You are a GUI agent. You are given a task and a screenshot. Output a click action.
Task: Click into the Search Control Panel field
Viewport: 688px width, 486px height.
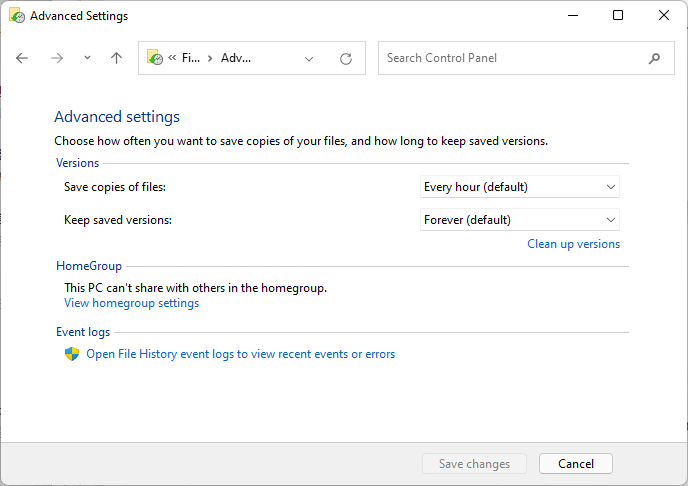(510, 58)
